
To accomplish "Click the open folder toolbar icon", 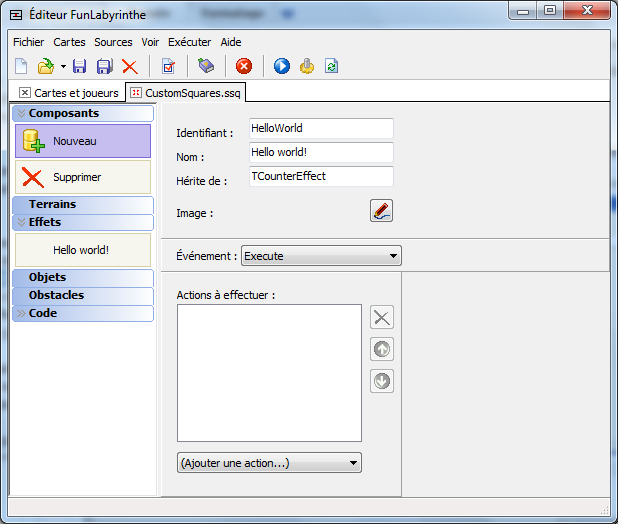I will 45,67.
